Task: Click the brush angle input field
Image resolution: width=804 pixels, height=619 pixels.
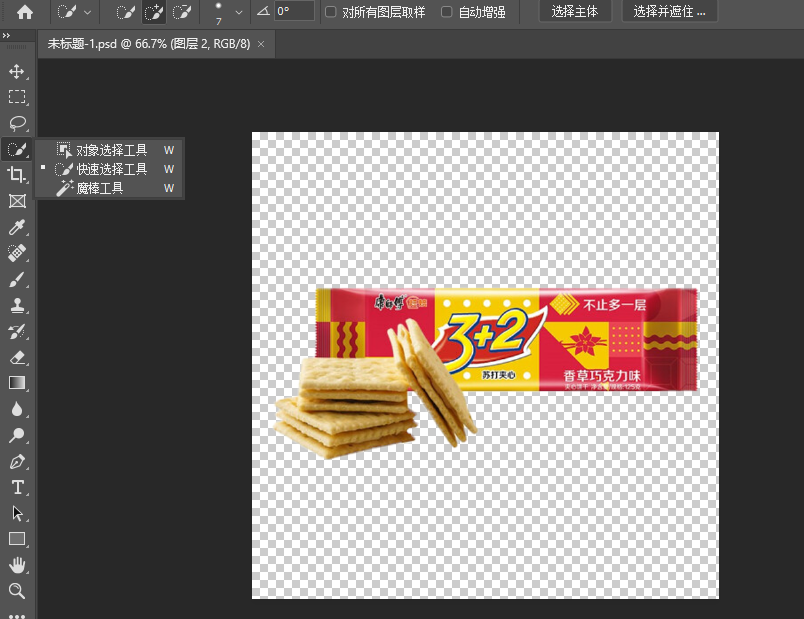Action: (x=294, y=11)
